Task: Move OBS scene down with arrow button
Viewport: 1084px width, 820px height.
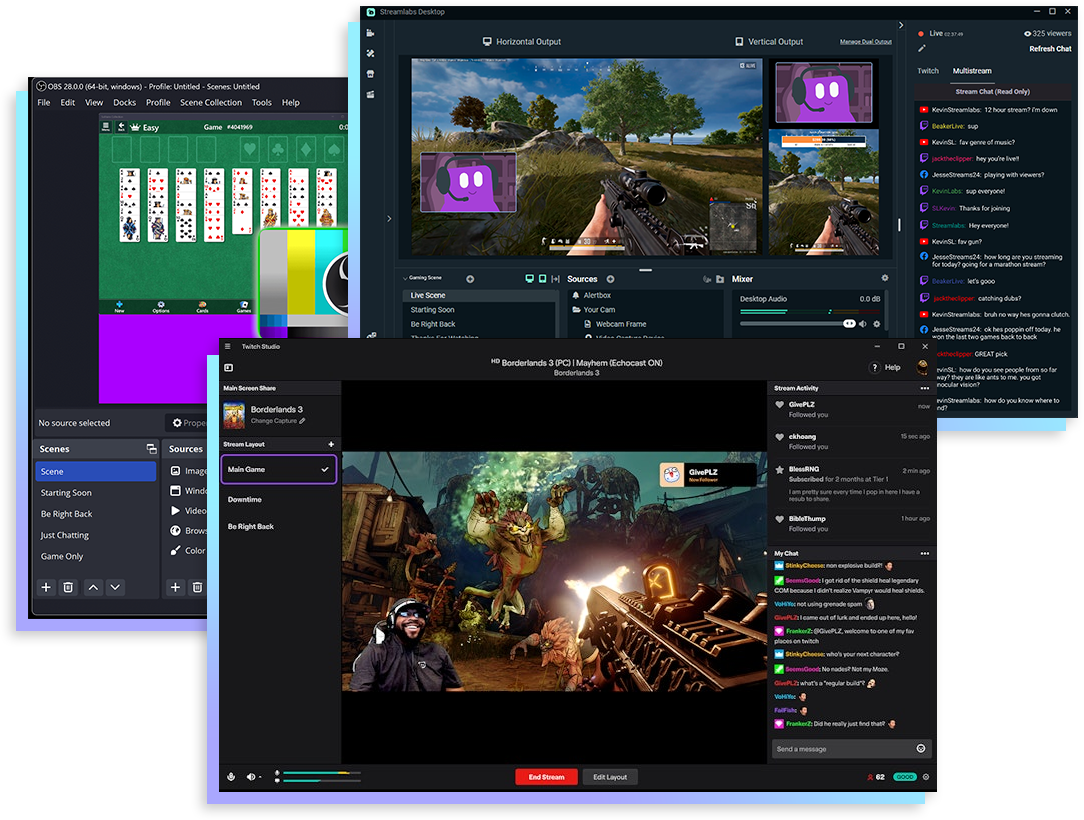Action: tap(115, 587)
